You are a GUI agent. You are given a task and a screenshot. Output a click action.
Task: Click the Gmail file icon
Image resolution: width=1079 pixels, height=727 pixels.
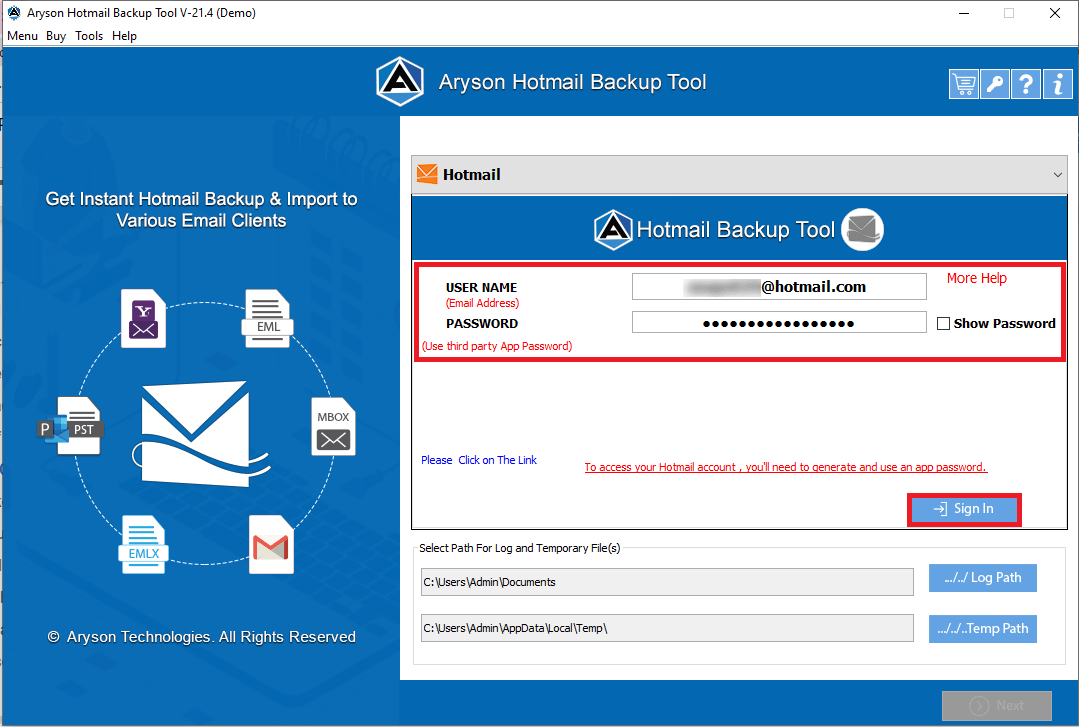click(271, 545)
